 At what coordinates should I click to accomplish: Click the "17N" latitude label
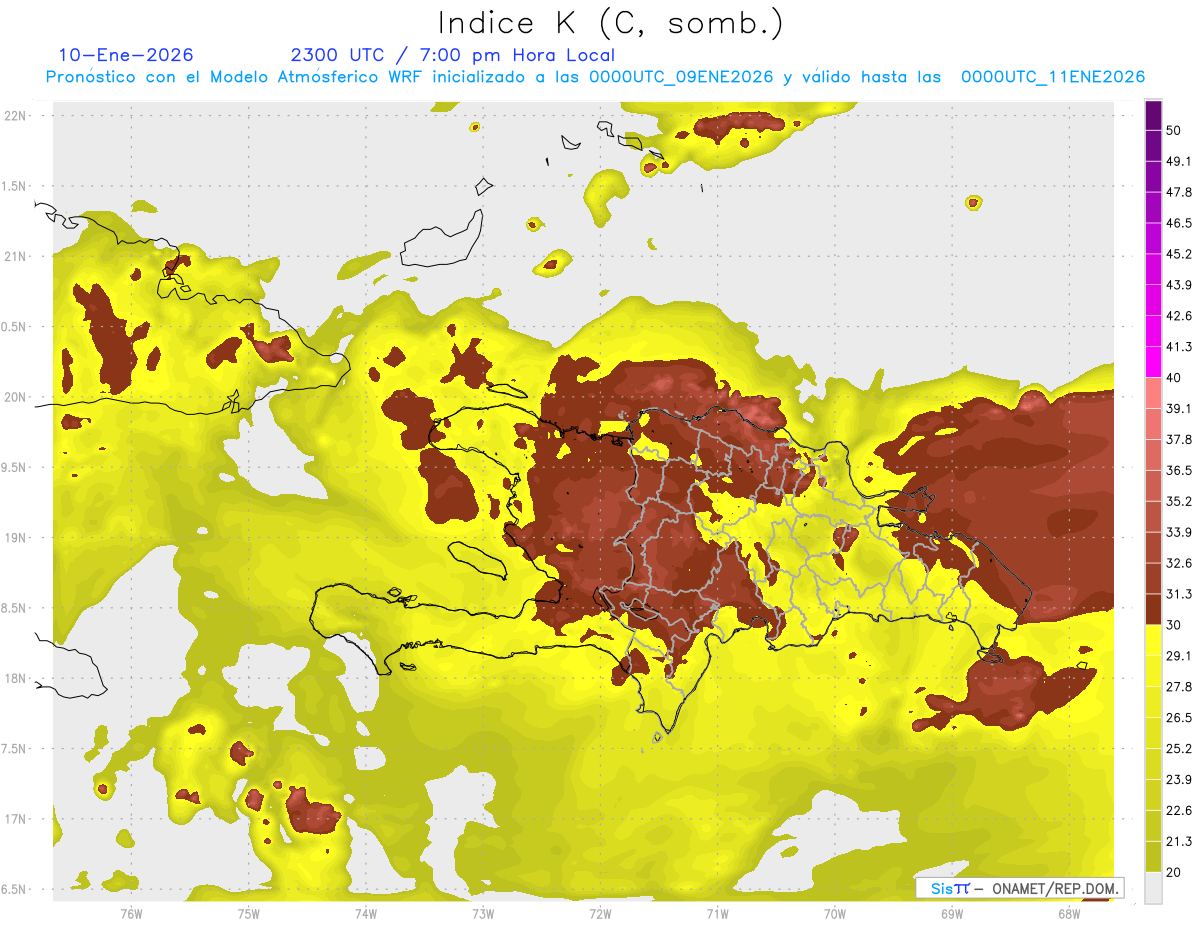(x=17, y=819)
